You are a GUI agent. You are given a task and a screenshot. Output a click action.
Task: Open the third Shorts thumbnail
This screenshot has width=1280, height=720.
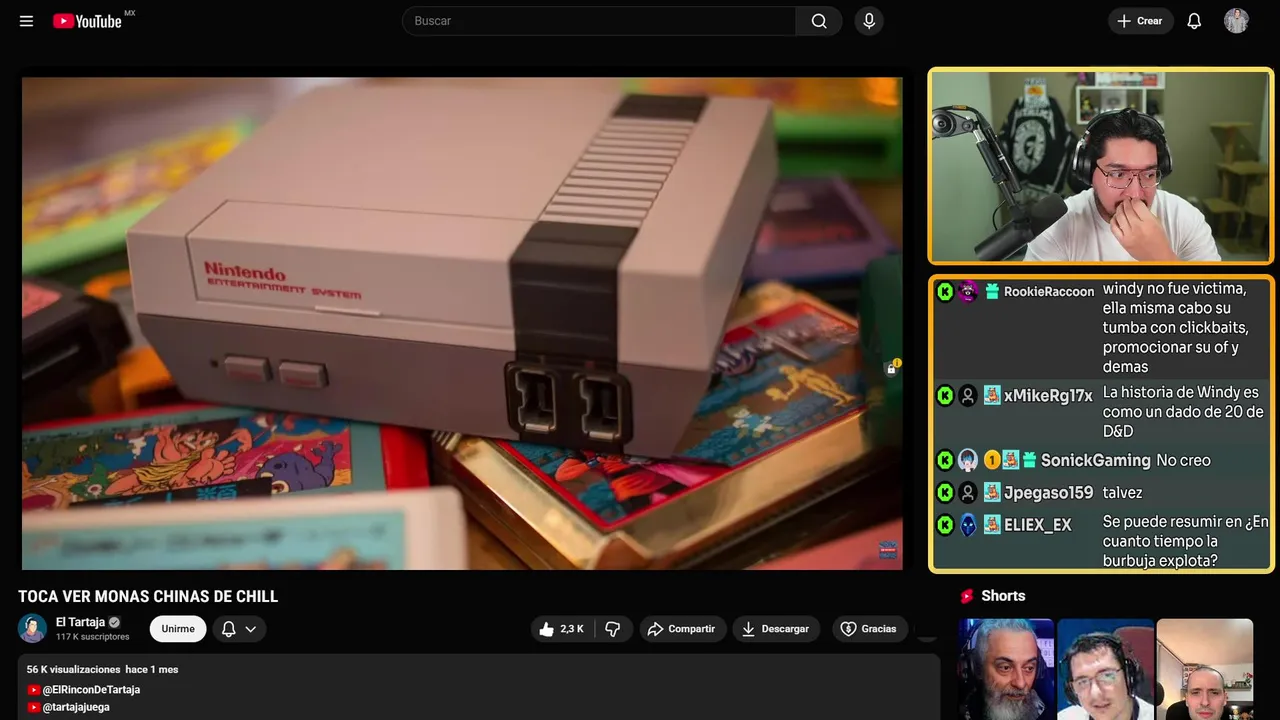[x=1204, y=669]
